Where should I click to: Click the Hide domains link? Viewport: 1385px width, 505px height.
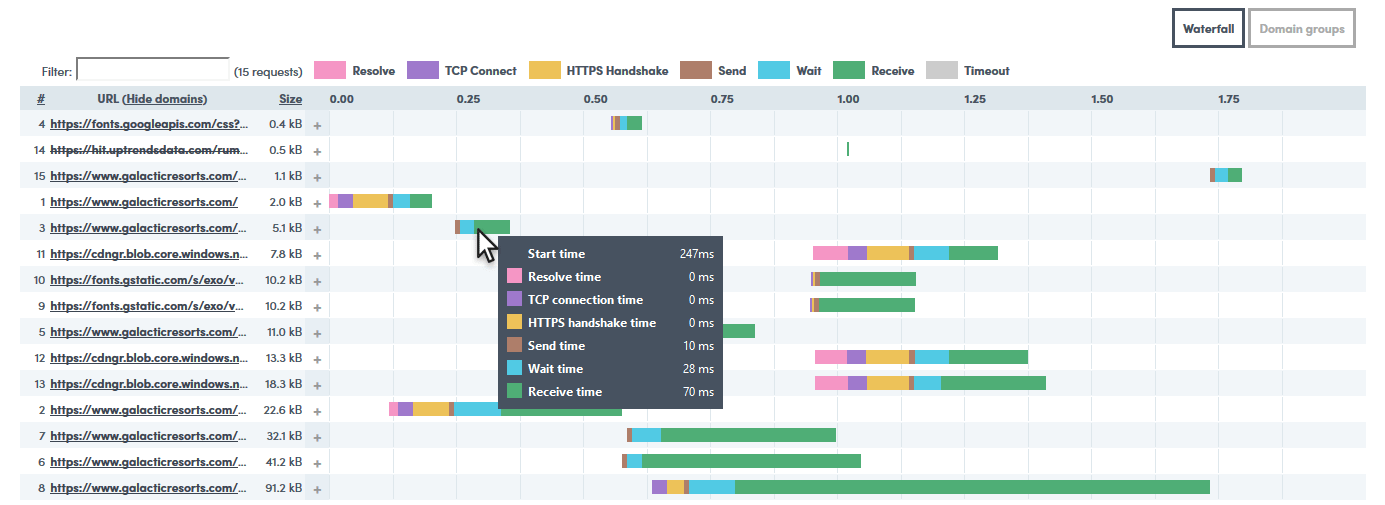(x=164, y=99)
